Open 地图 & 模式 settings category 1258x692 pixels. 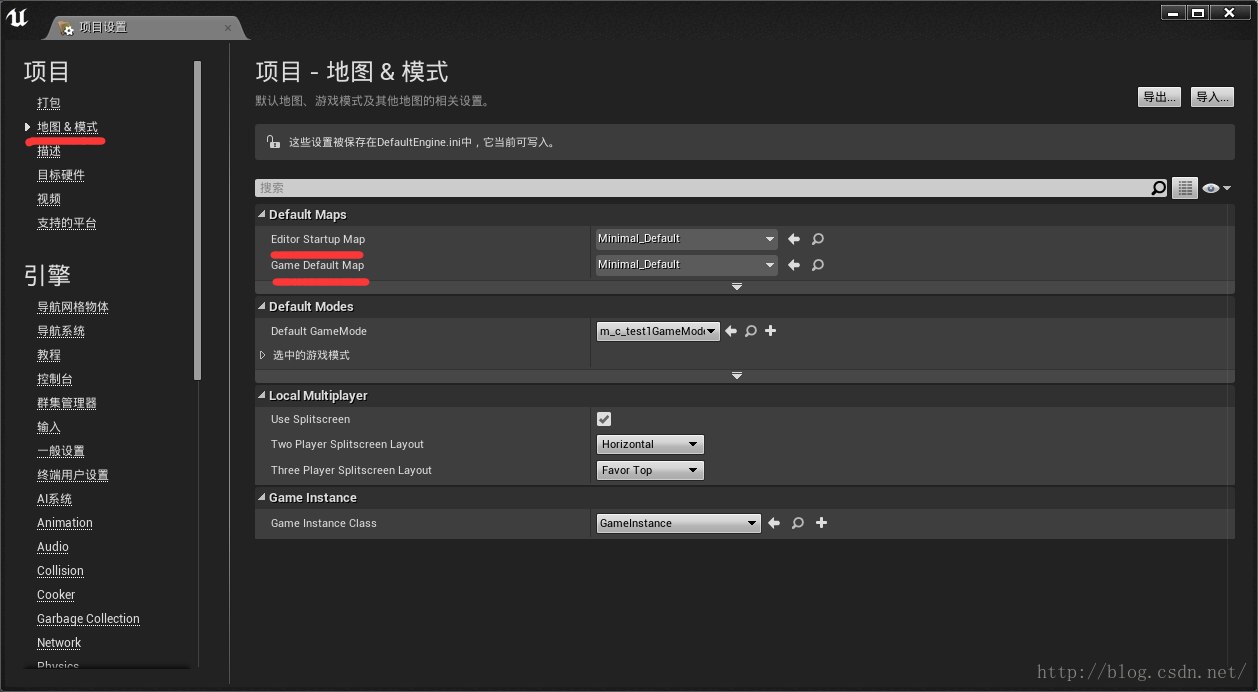click(x=67, y=127)
